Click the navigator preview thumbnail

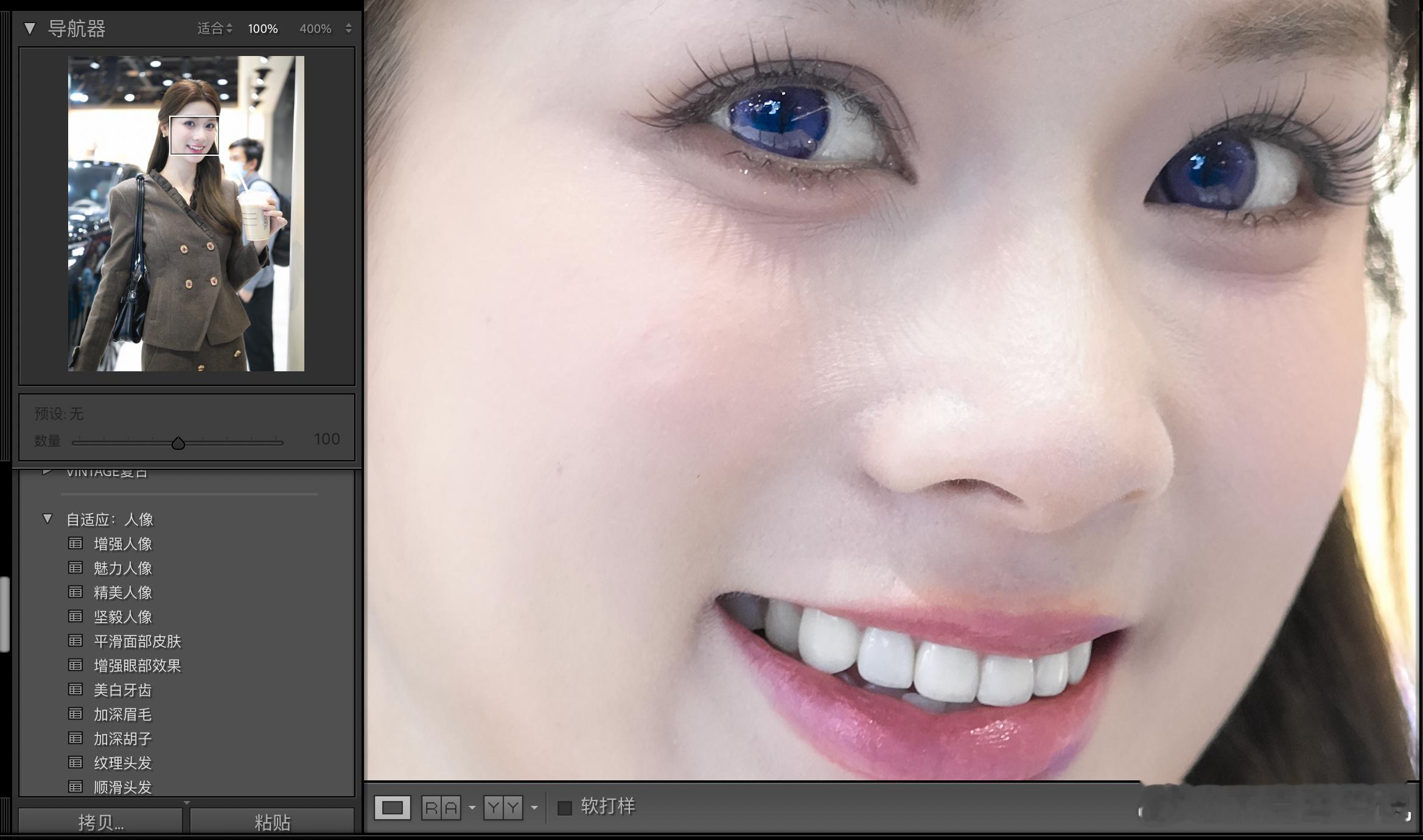(186, 213)
